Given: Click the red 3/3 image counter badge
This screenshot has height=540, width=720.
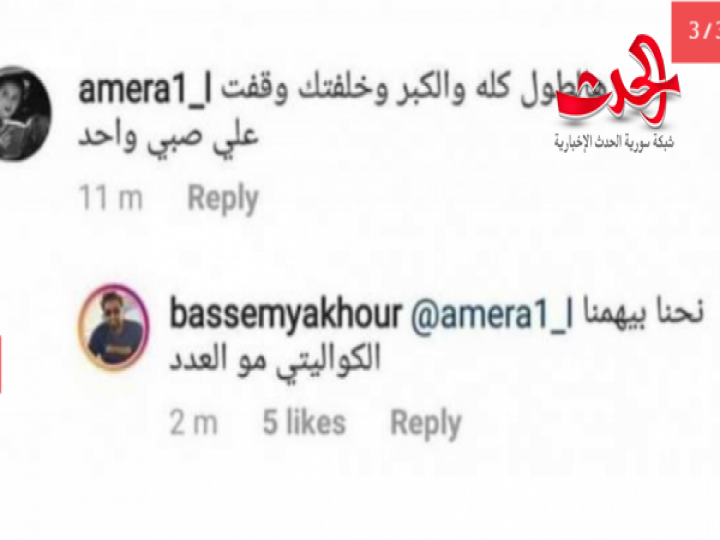Looking at the screenshot, I should pos(696,32).
